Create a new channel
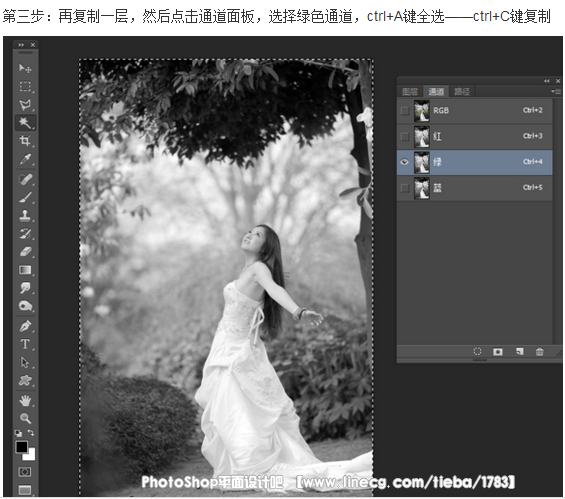Image resolution: width=565 pixels, height=499 pixels. (519, 351)
